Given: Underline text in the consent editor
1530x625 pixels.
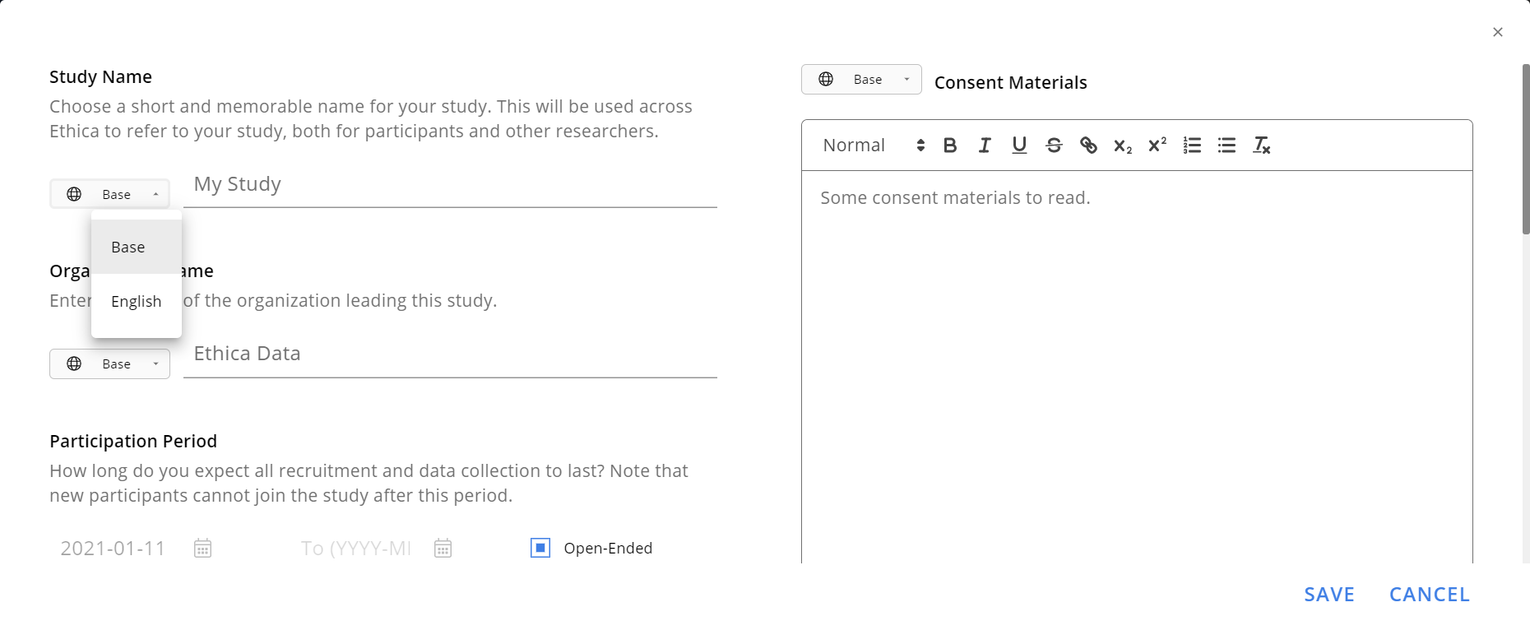Looking at the screenshot, I should [x=1019, y=145].
